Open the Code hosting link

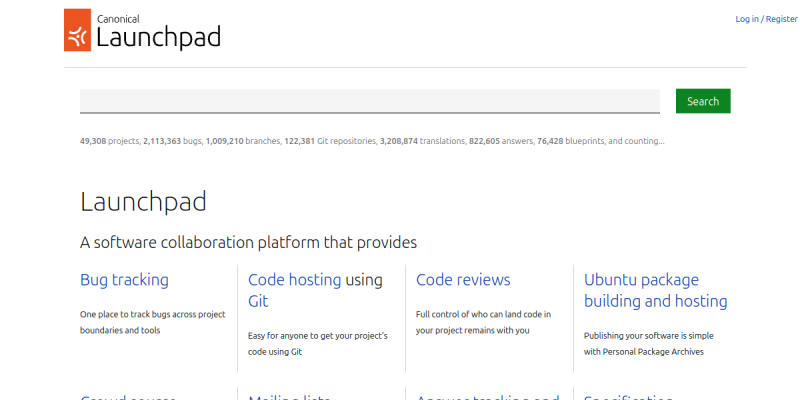(x=294, y=280)
